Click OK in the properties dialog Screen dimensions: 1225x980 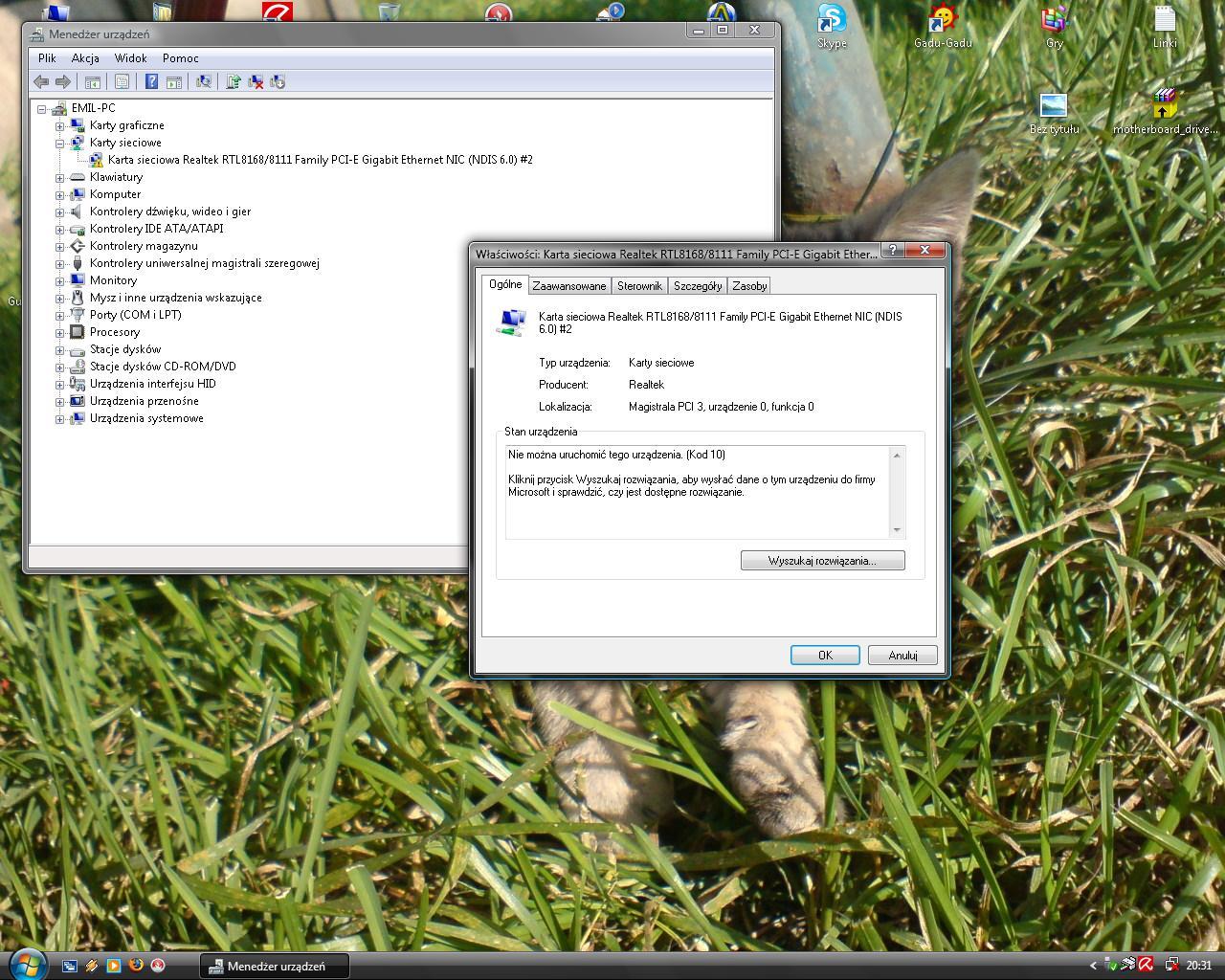click(825, 656)
